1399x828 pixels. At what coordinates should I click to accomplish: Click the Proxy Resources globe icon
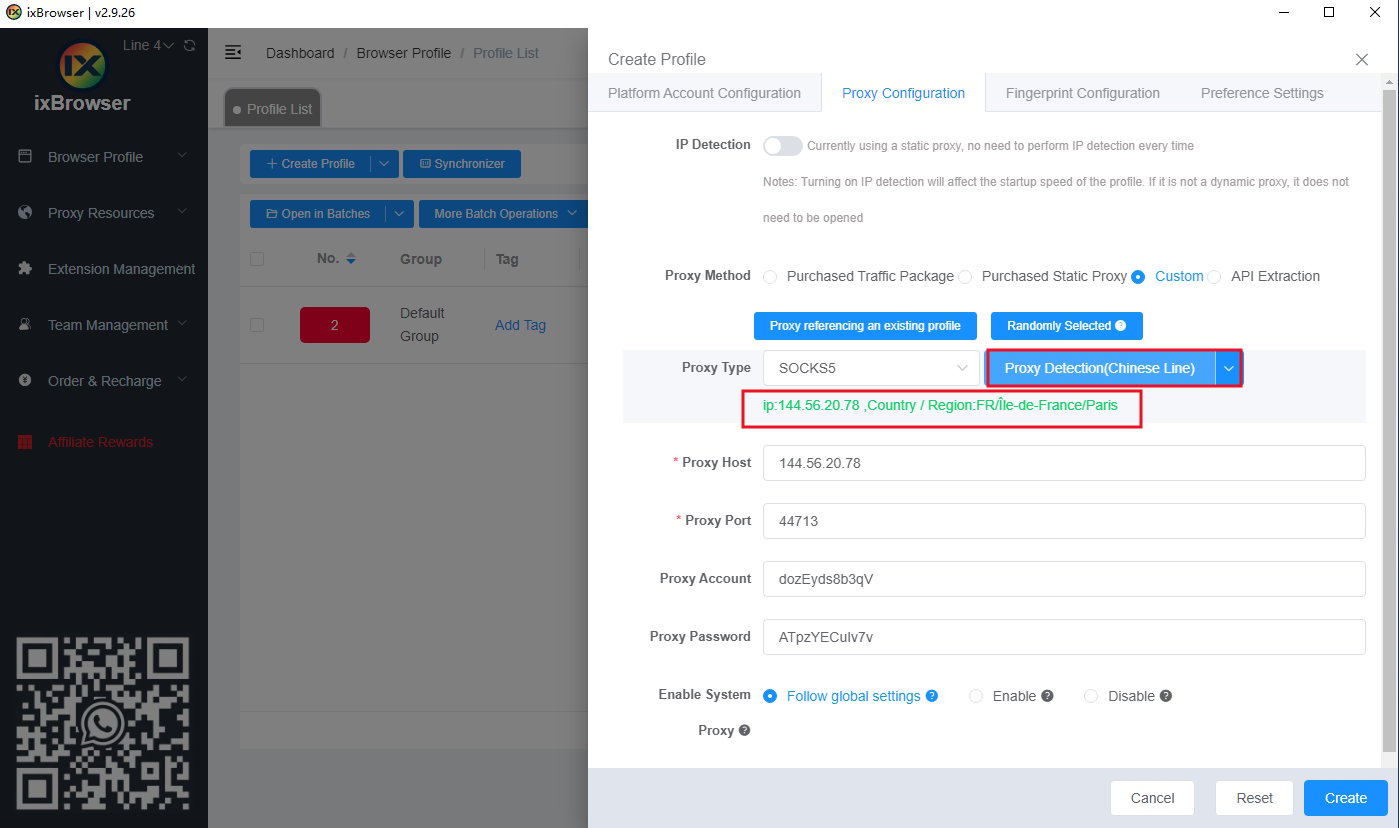pos(26,213)
